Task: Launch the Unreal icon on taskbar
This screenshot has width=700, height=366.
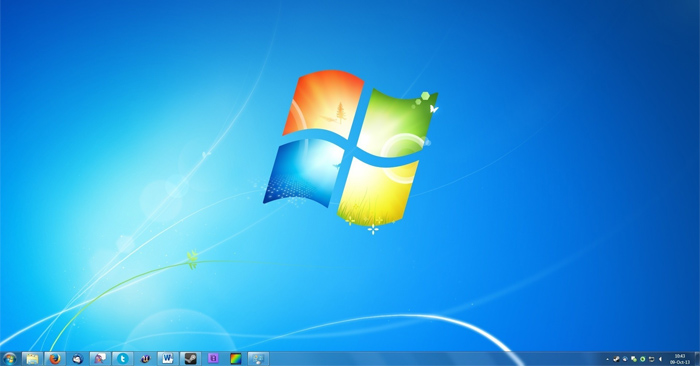Action: 146,359
